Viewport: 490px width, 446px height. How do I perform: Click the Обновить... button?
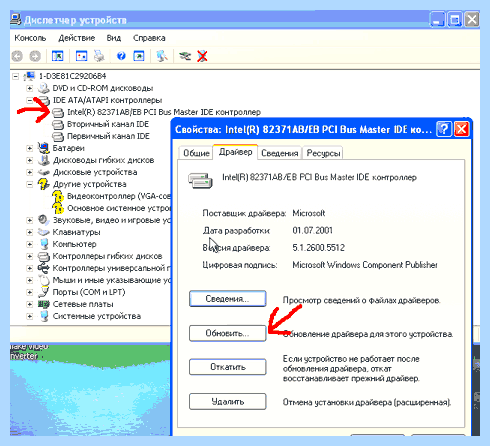coord(228,333)
